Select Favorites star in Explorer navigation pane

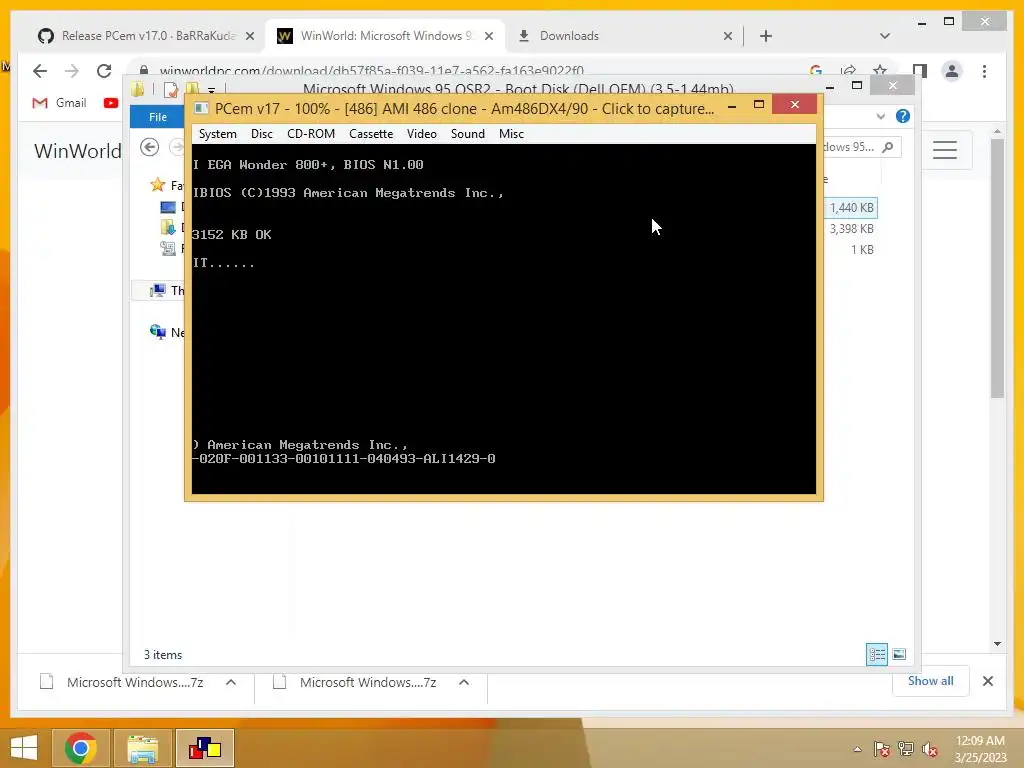click(x=157, y=185)
